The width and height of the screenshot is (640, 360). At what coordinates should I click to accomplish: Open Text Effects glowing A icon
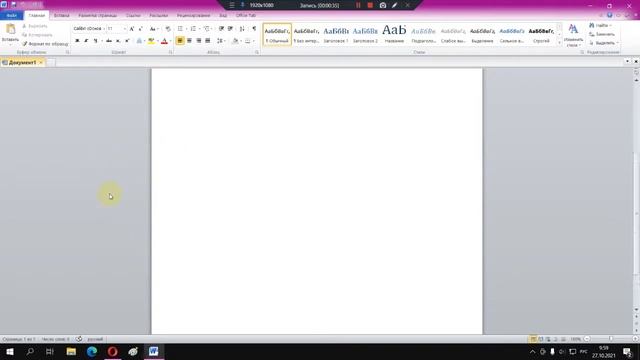pos(139,41)
